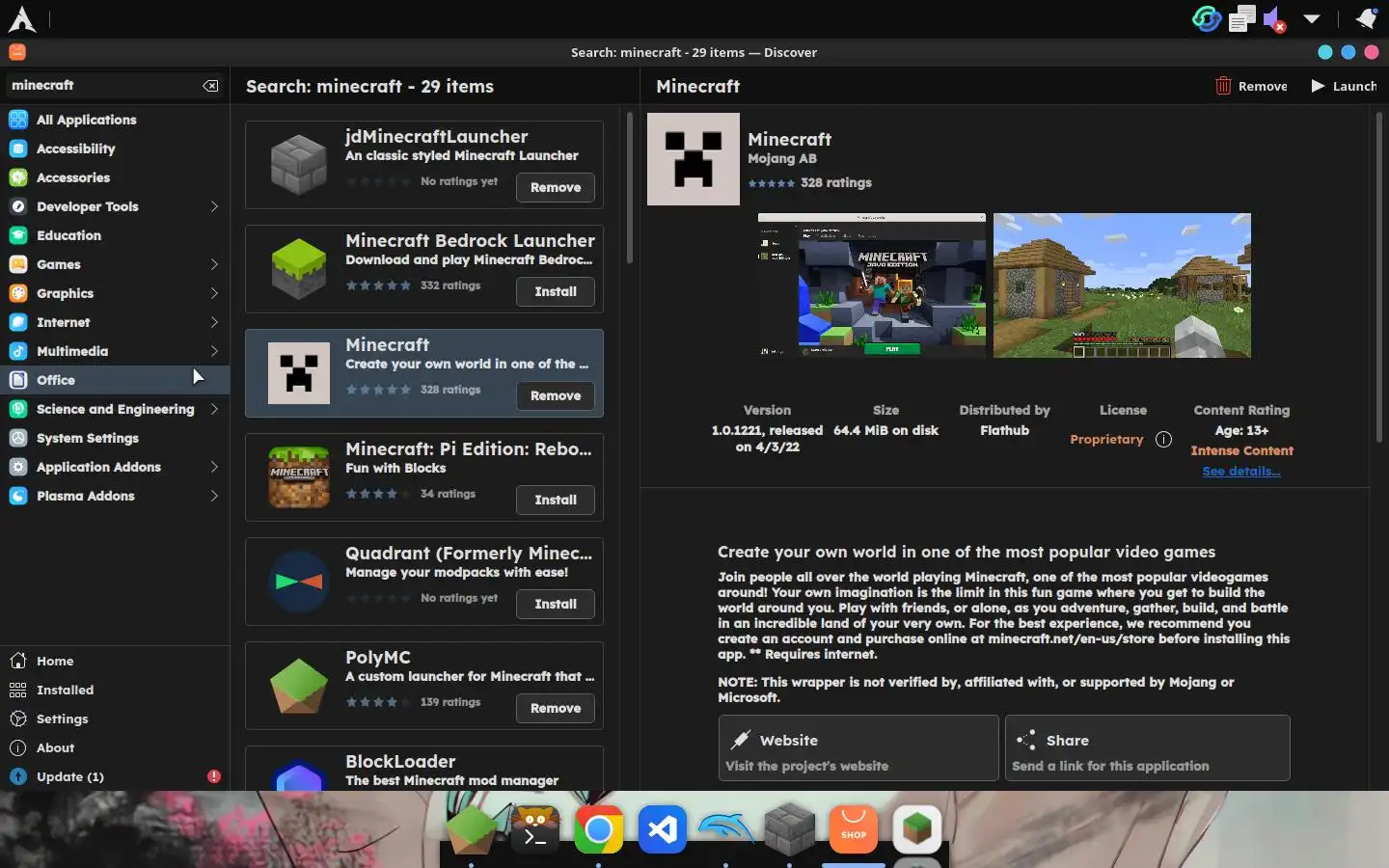Launch Visual Studio Code from the dock

(x=663, y=829)
